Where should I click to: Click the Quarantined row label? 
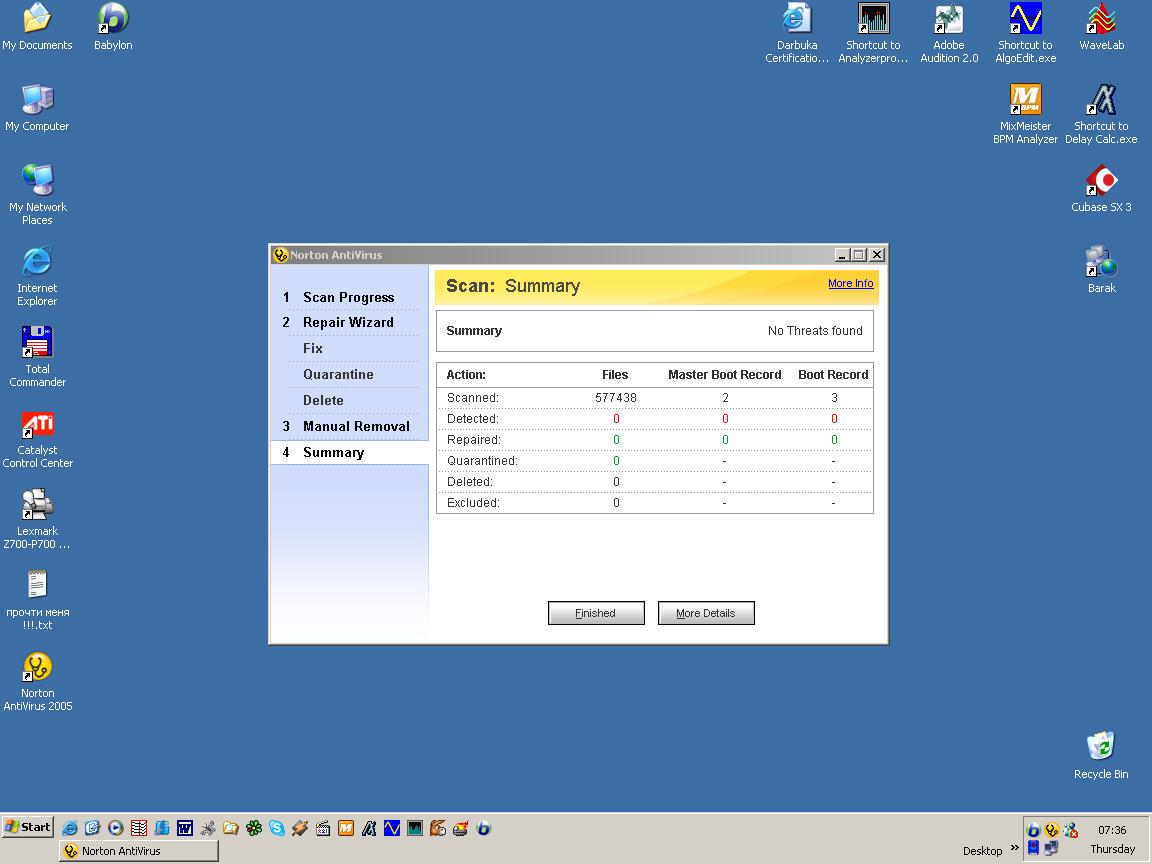click(x=482, y=461)
